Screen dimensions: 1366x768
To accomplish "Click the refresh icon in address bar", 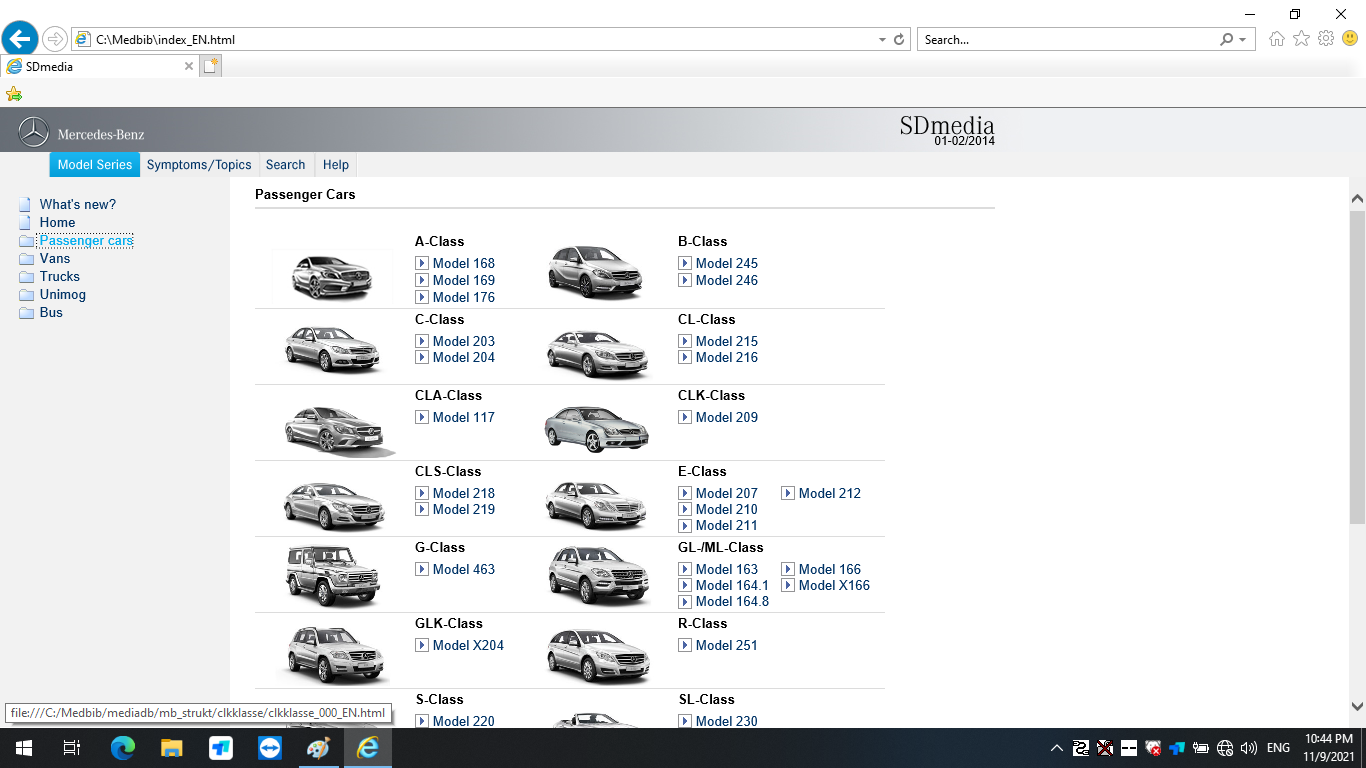I will point(899,40).
